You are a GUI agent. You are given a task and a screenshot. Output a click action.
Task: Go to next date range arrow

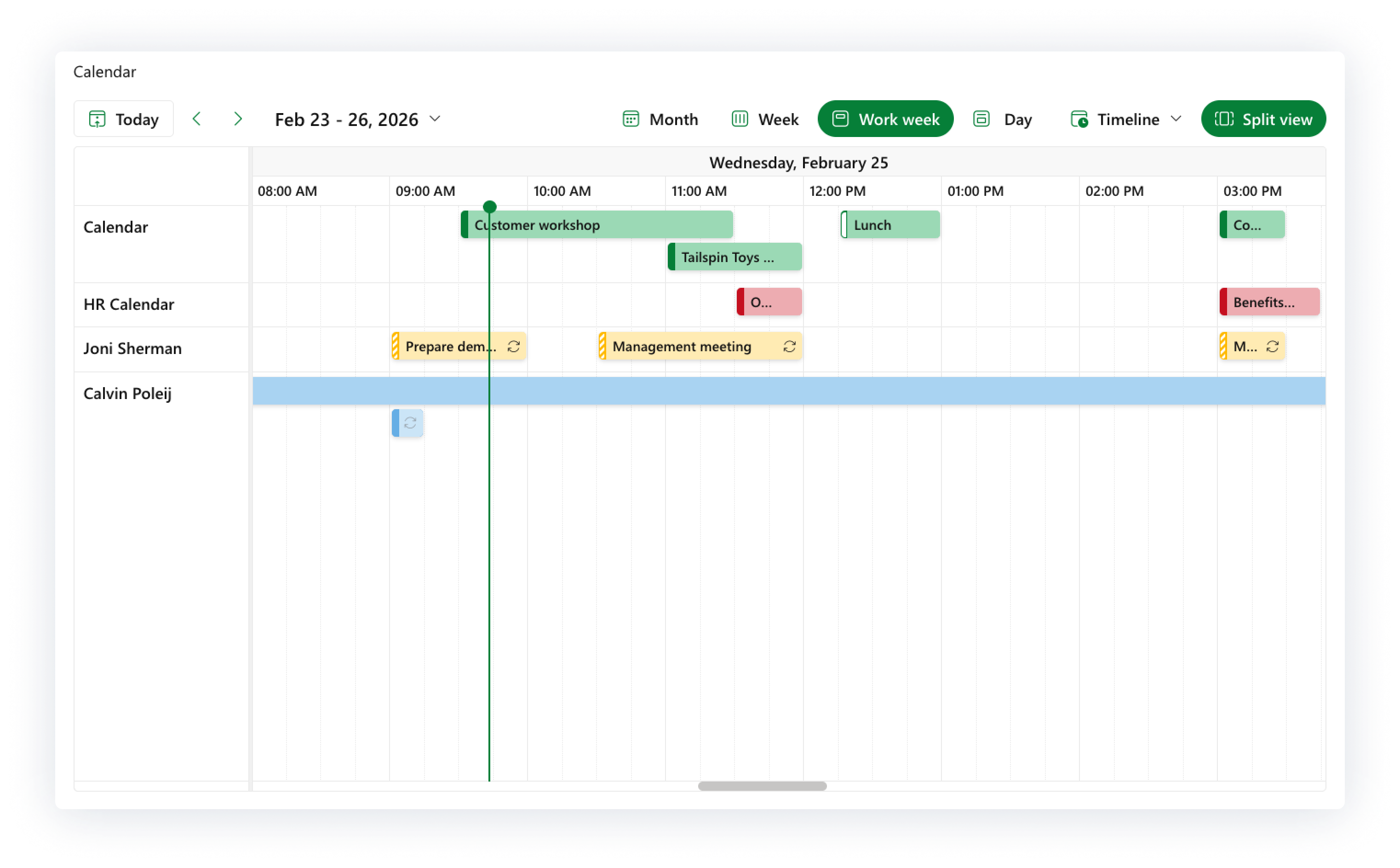coord(238,119)
